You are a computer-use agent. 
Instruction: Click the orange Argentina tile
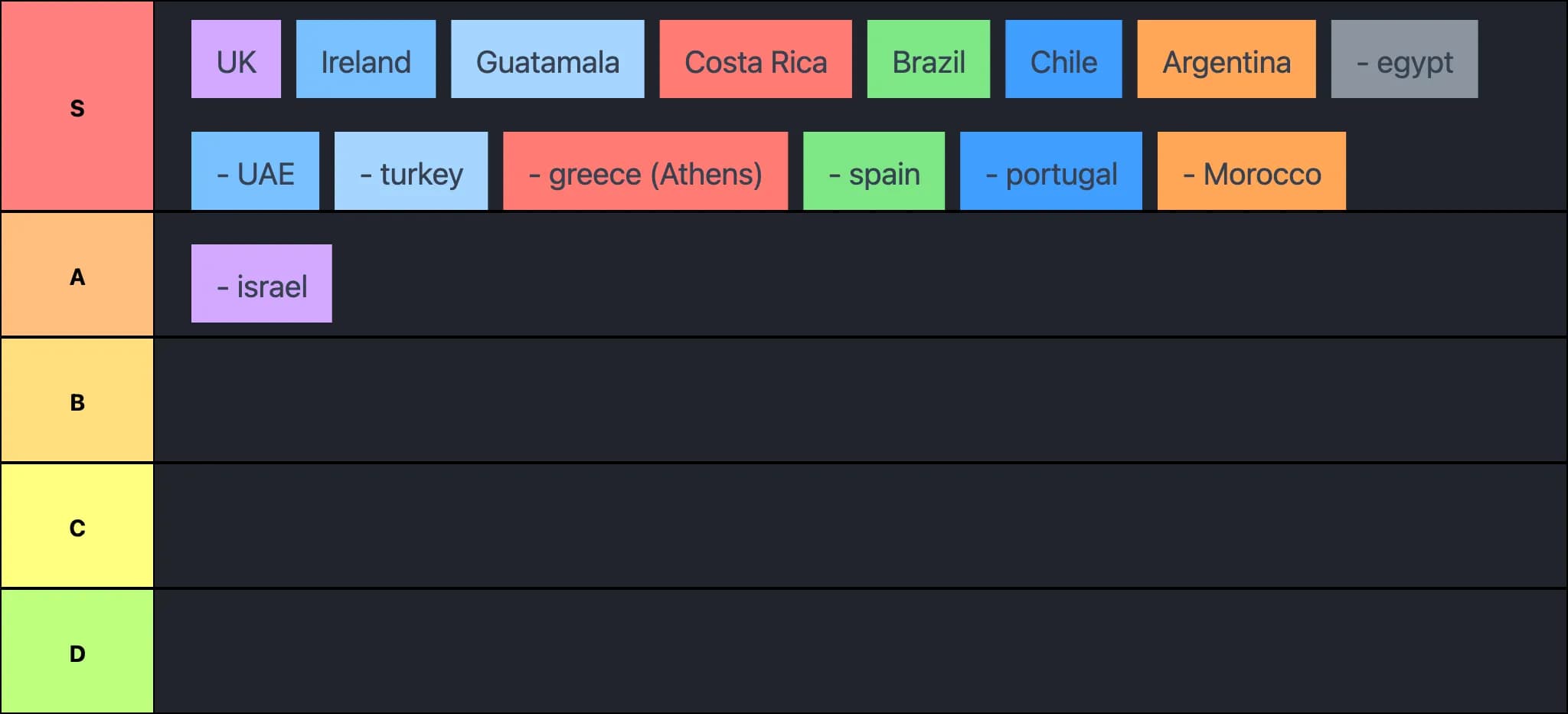click(x=1227, y=60)
